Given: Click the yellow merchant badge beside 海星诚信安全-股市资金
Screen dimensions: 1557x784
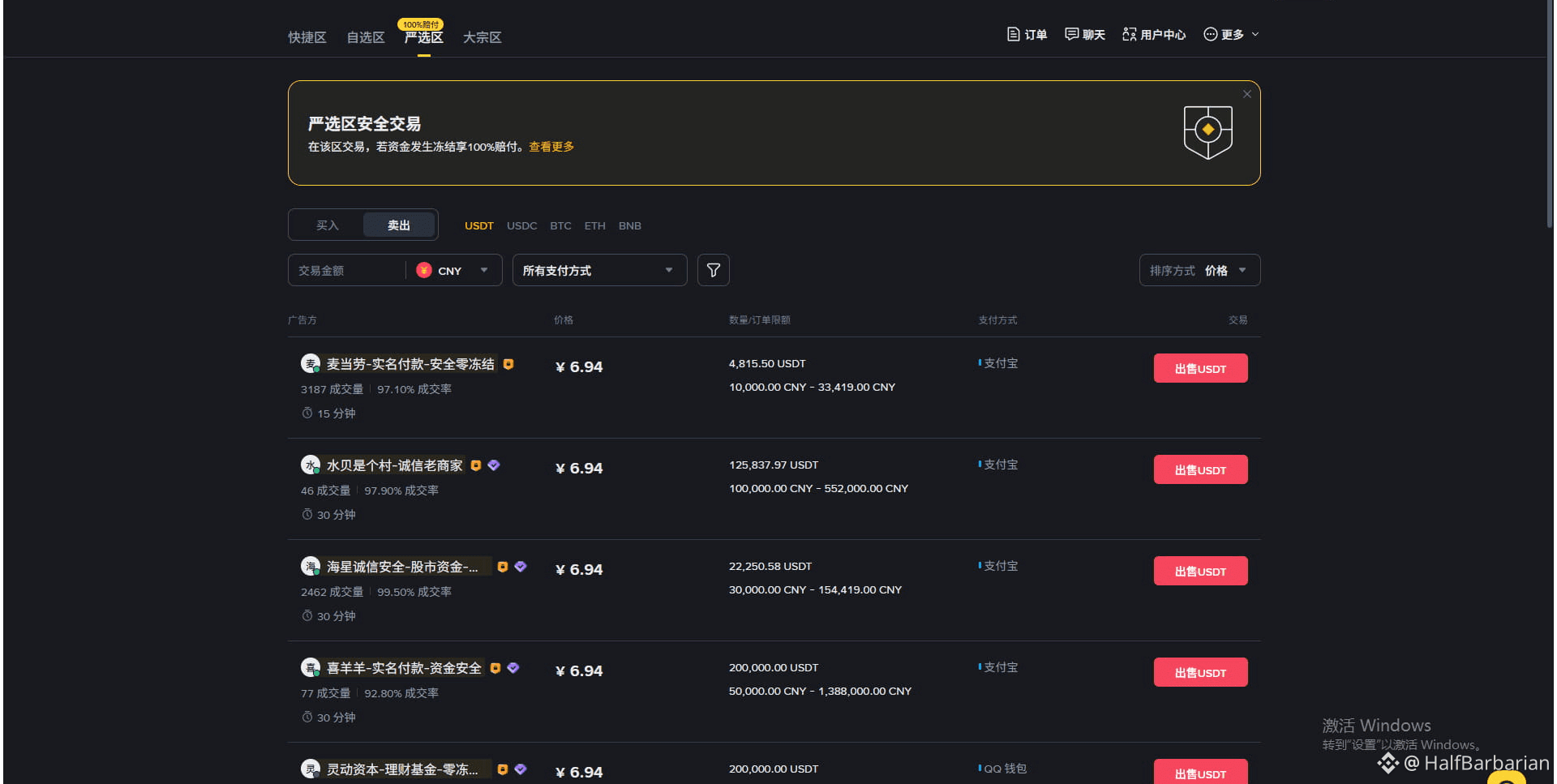Looking at the screenshot, I should coord(503,567).
